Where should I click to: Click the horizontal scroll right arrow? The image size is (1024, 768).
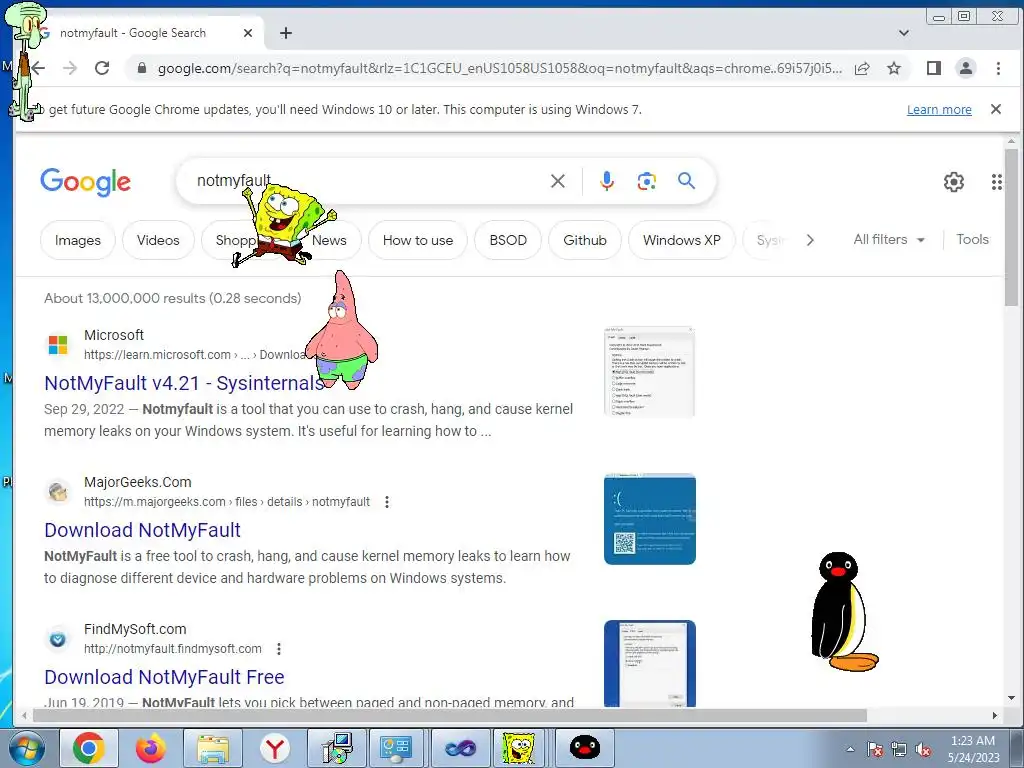995,716
